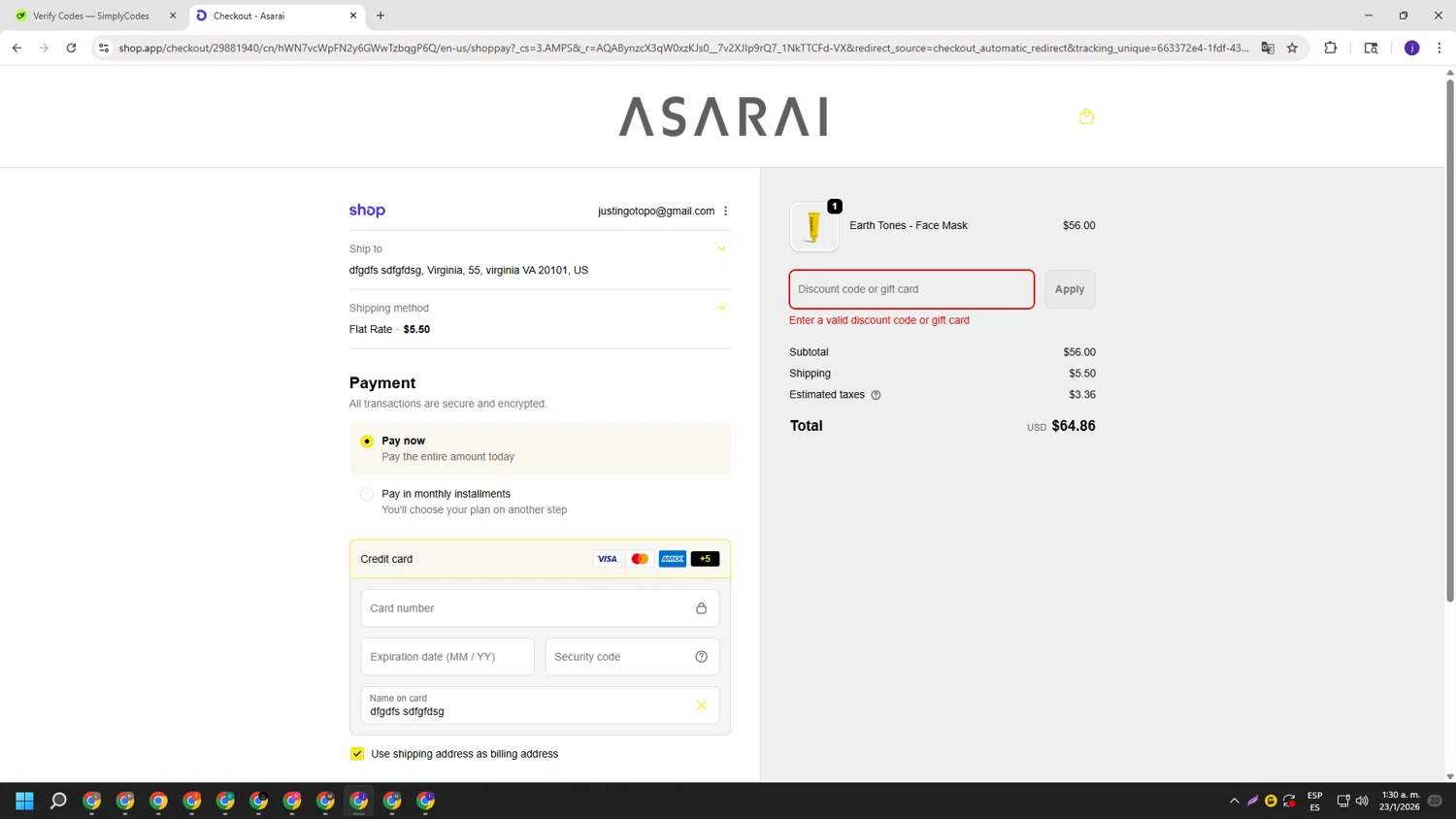Open the side panel search icon
Screen dimensions: 1456x819
coord(1371,48)
